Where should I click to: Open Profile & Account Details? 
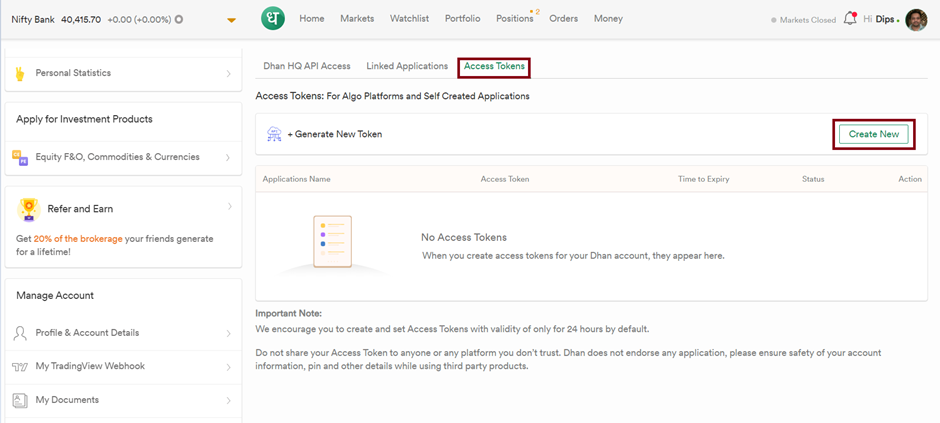pyautogui.click(x=123, y=333)
